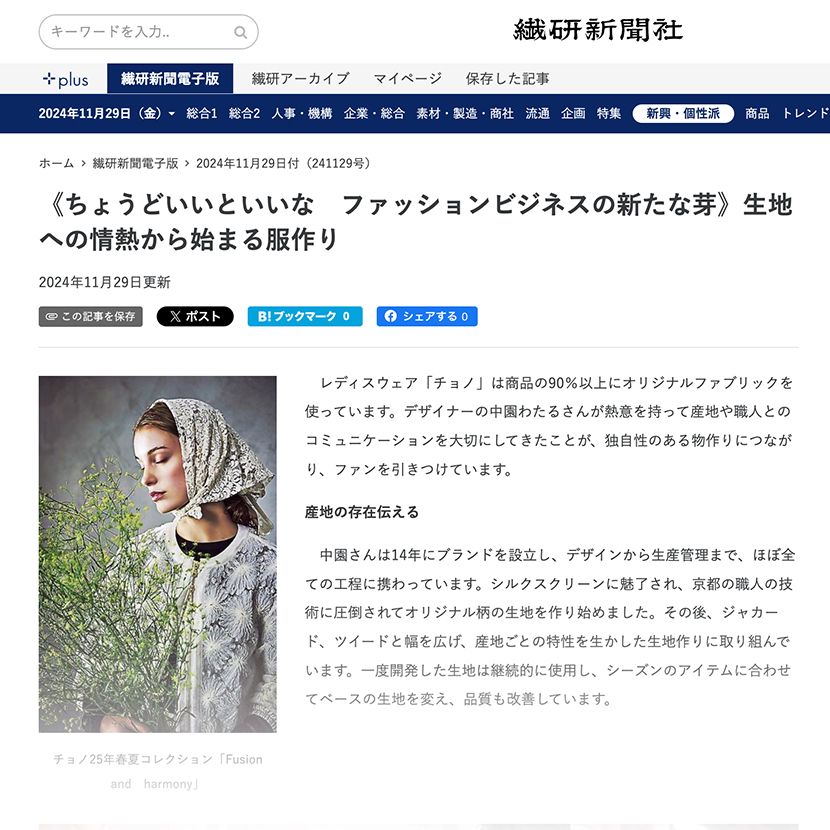
Task: Go to the 総合1 section
Action: (x=202, y=113)
